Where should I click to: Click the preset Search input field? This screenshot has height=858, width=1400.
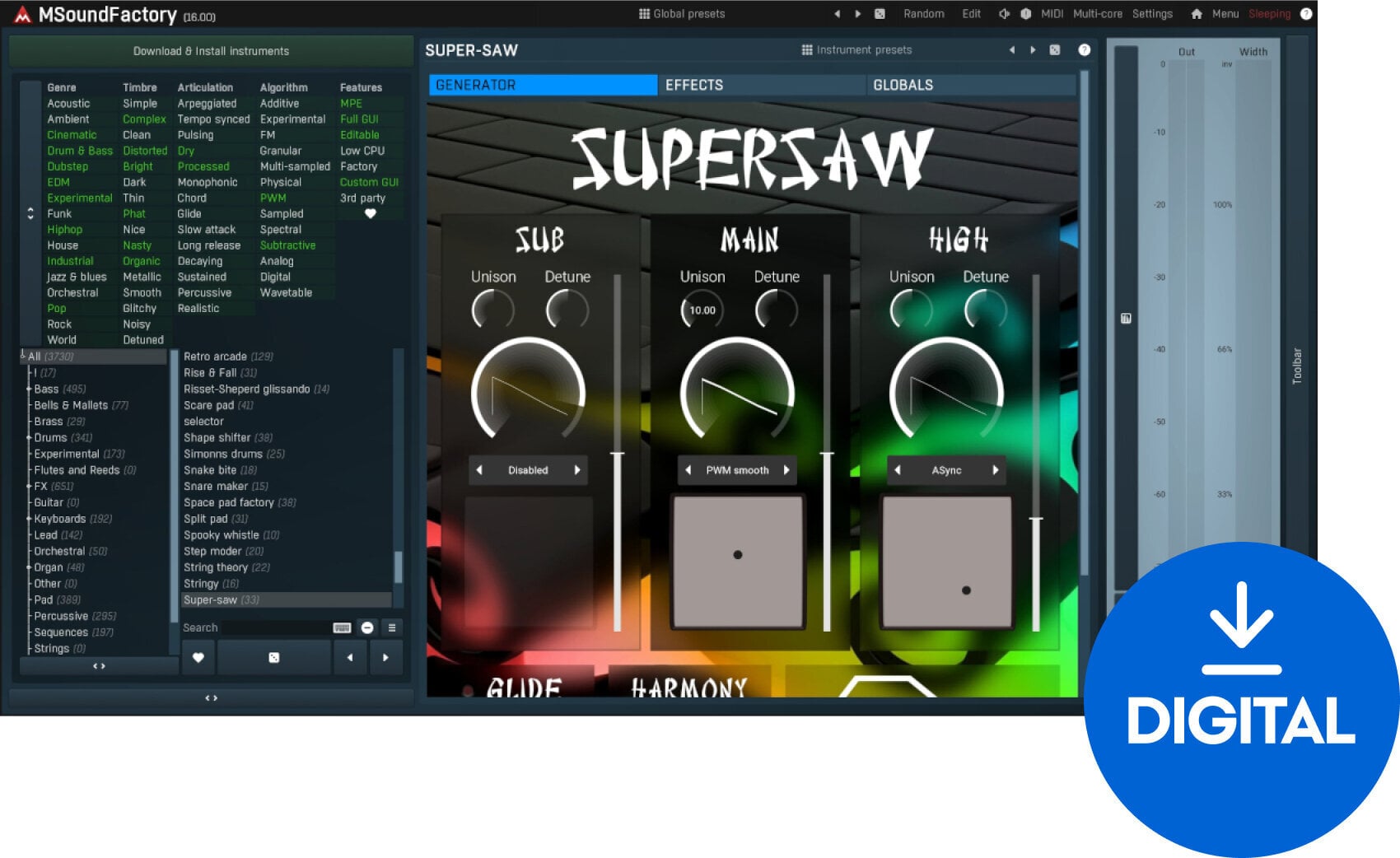[x=276, y=627]
